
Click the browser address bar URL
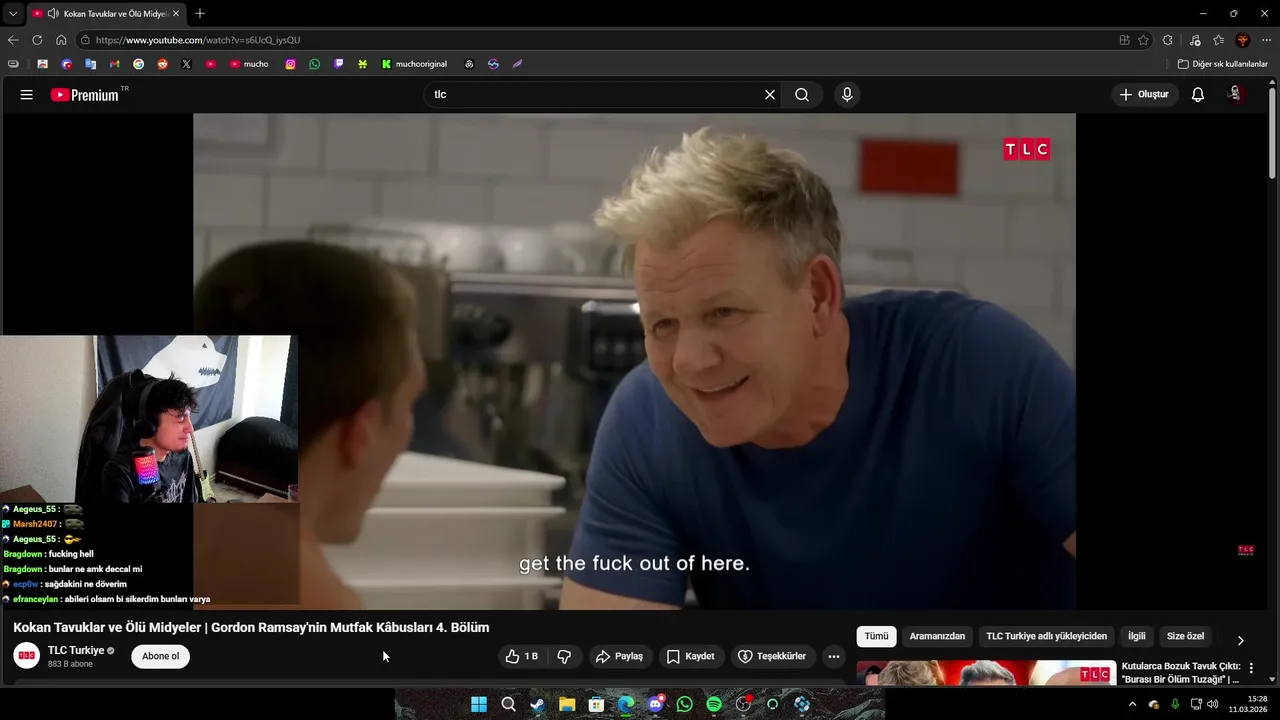(198, 40)
